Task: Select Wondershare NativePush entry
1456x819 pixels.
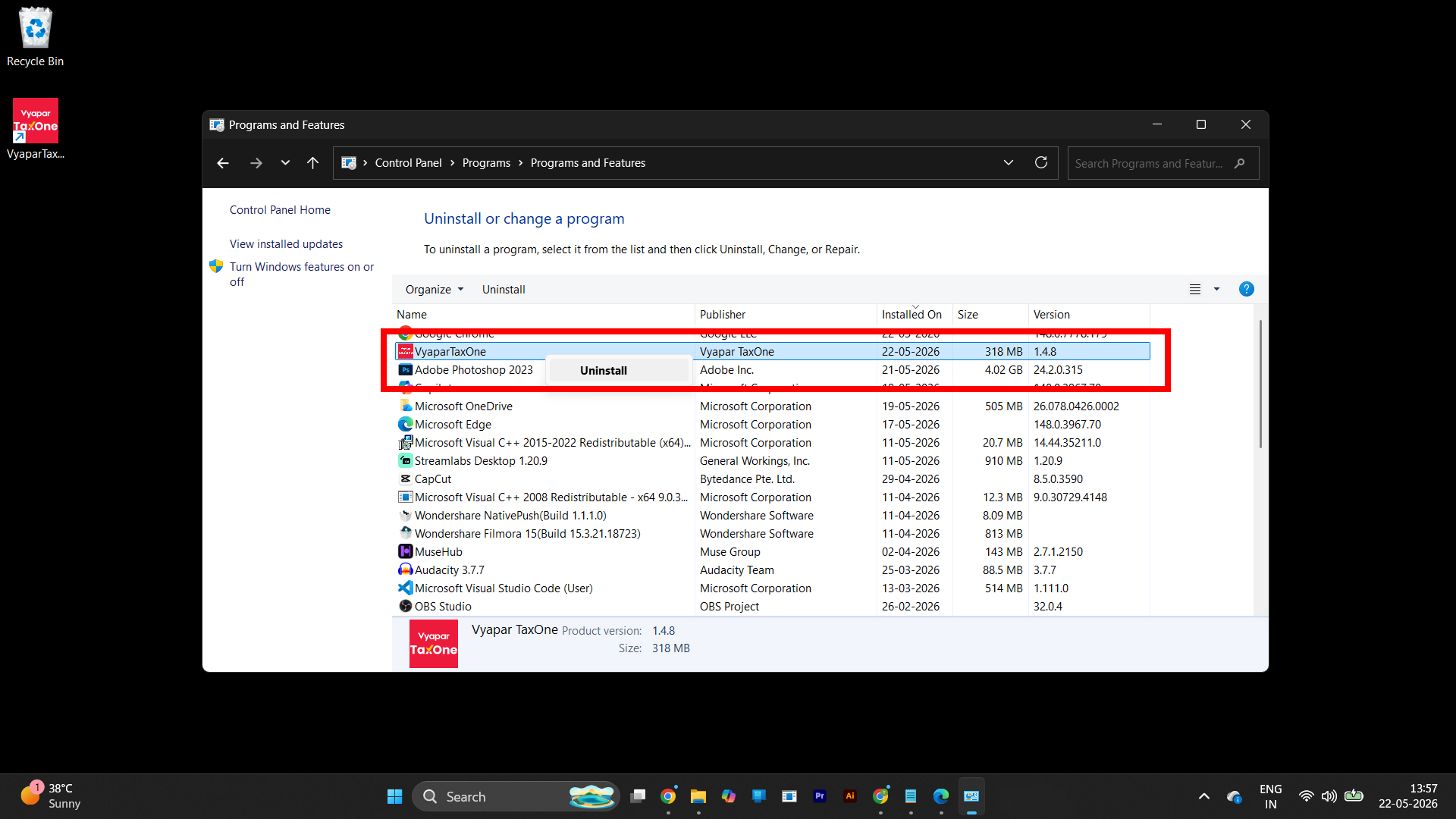Action: (773, 516)
